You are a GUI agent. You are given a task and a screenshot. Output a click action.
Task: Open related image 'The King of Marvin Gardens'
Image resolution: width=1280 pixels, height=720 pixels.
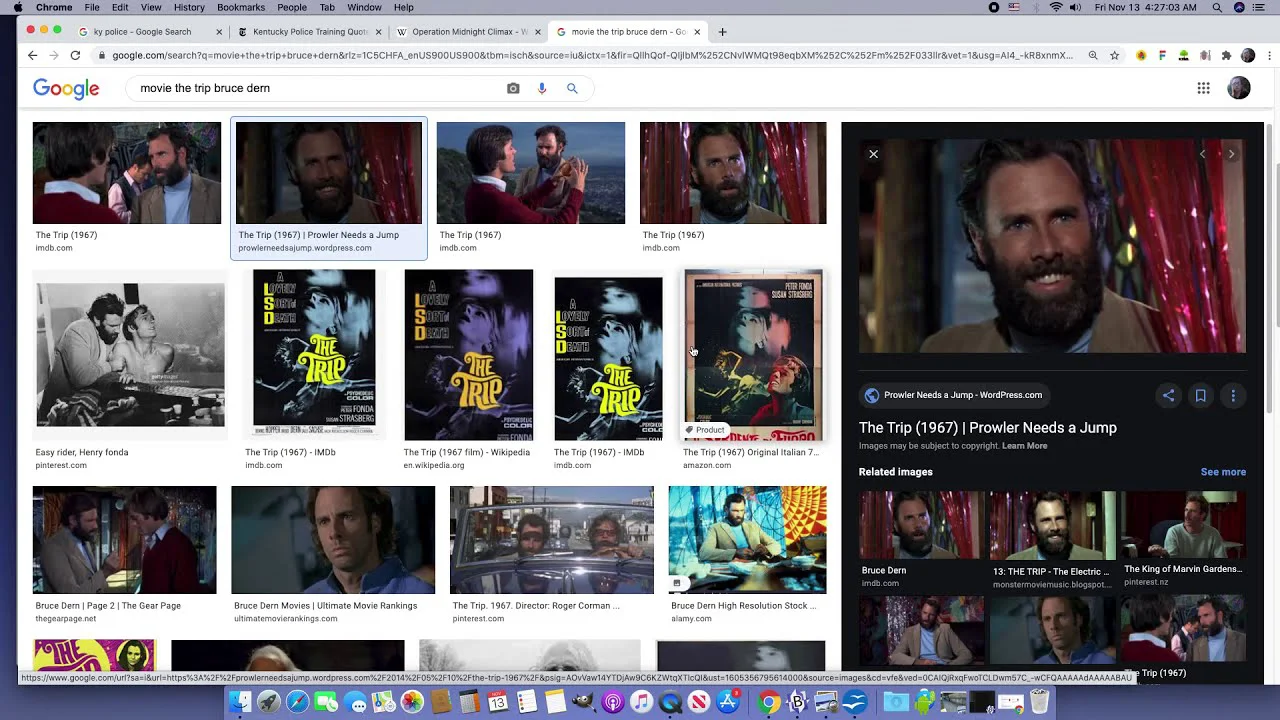tap(1183, 525)
